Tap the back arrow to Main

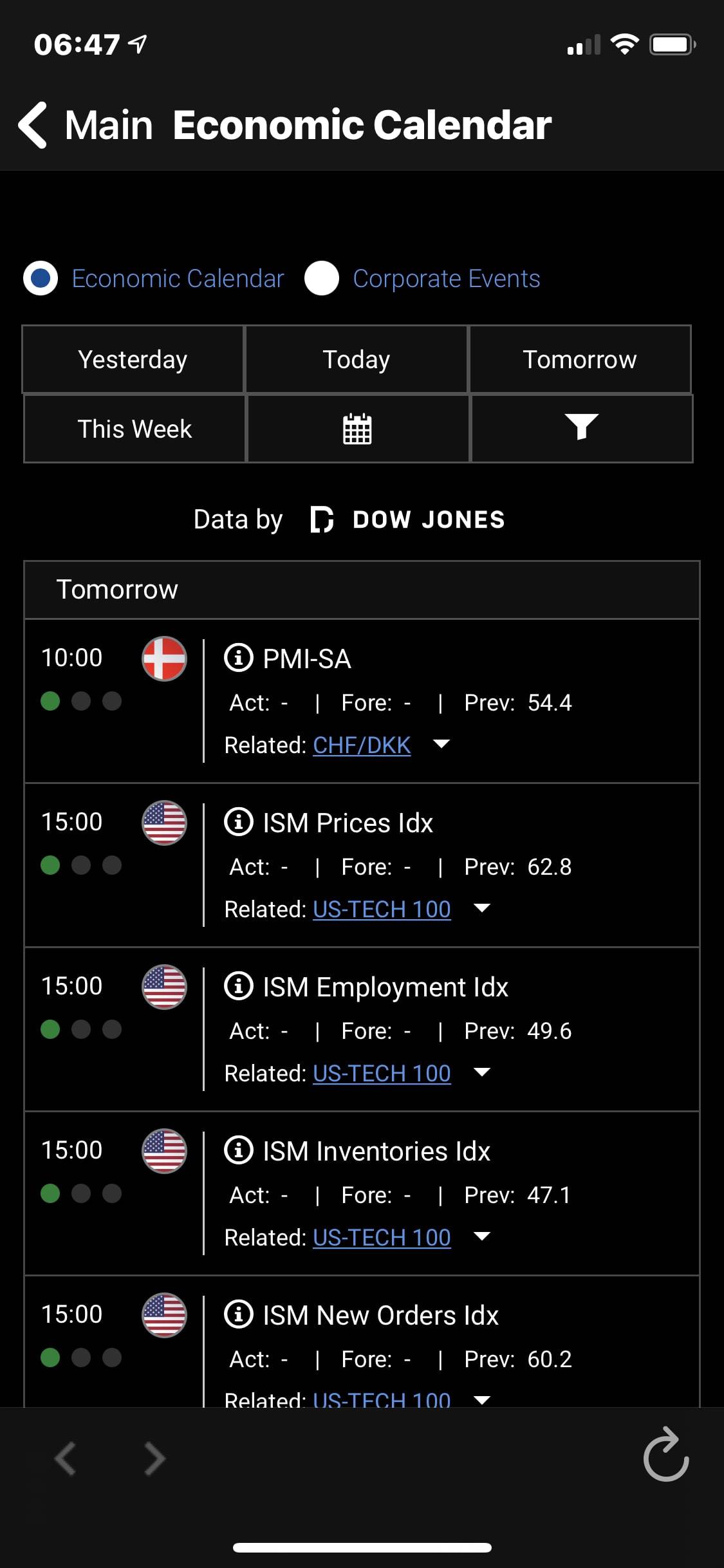click(33, 125)
